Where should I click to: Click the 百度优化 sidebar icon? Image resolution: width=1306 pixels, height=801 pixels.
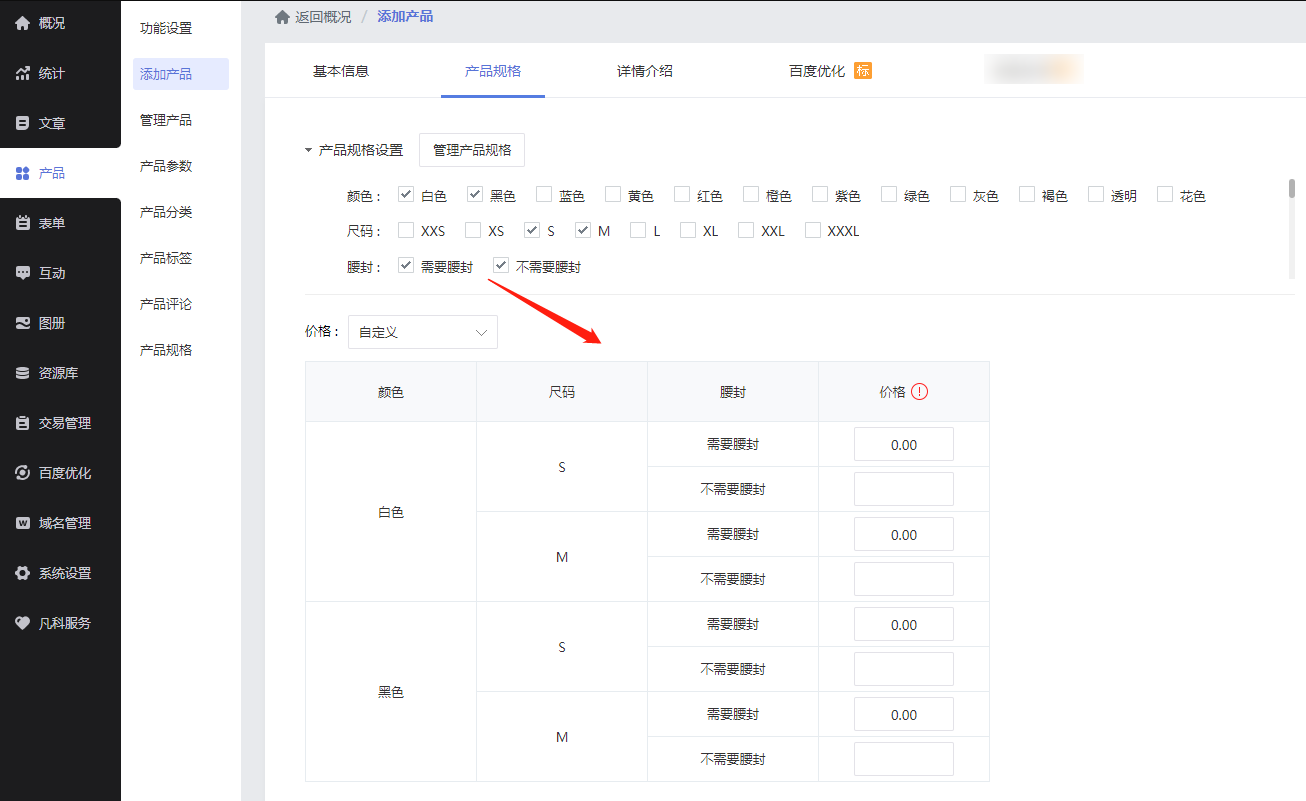click(23, 473)
